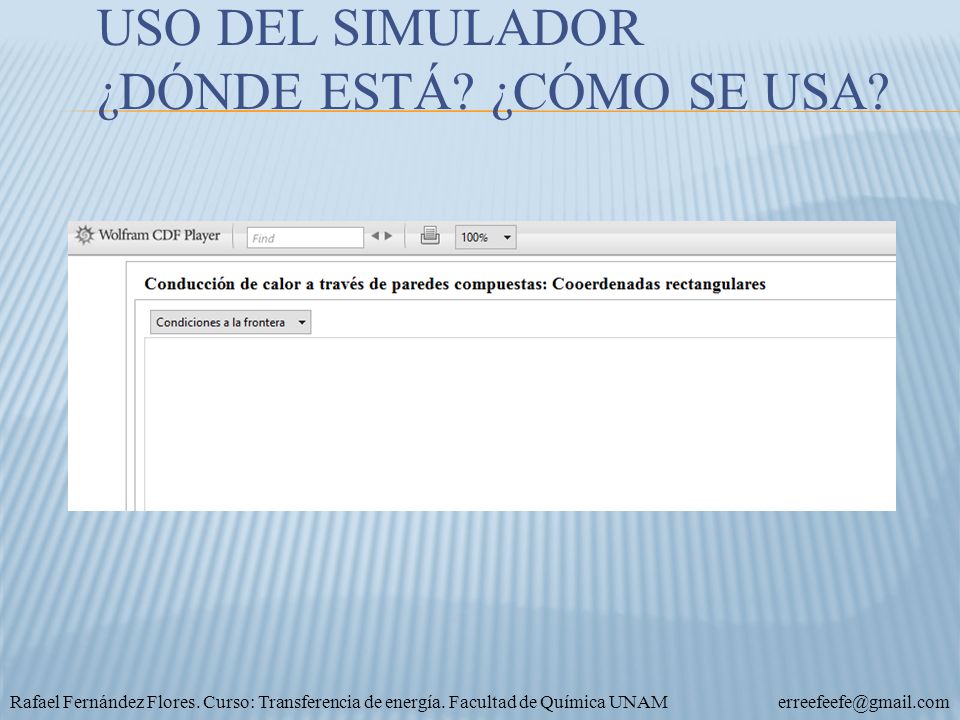Click the Wolfram CDF Player label
Screen dimensions: 960x720
point(159,235)
